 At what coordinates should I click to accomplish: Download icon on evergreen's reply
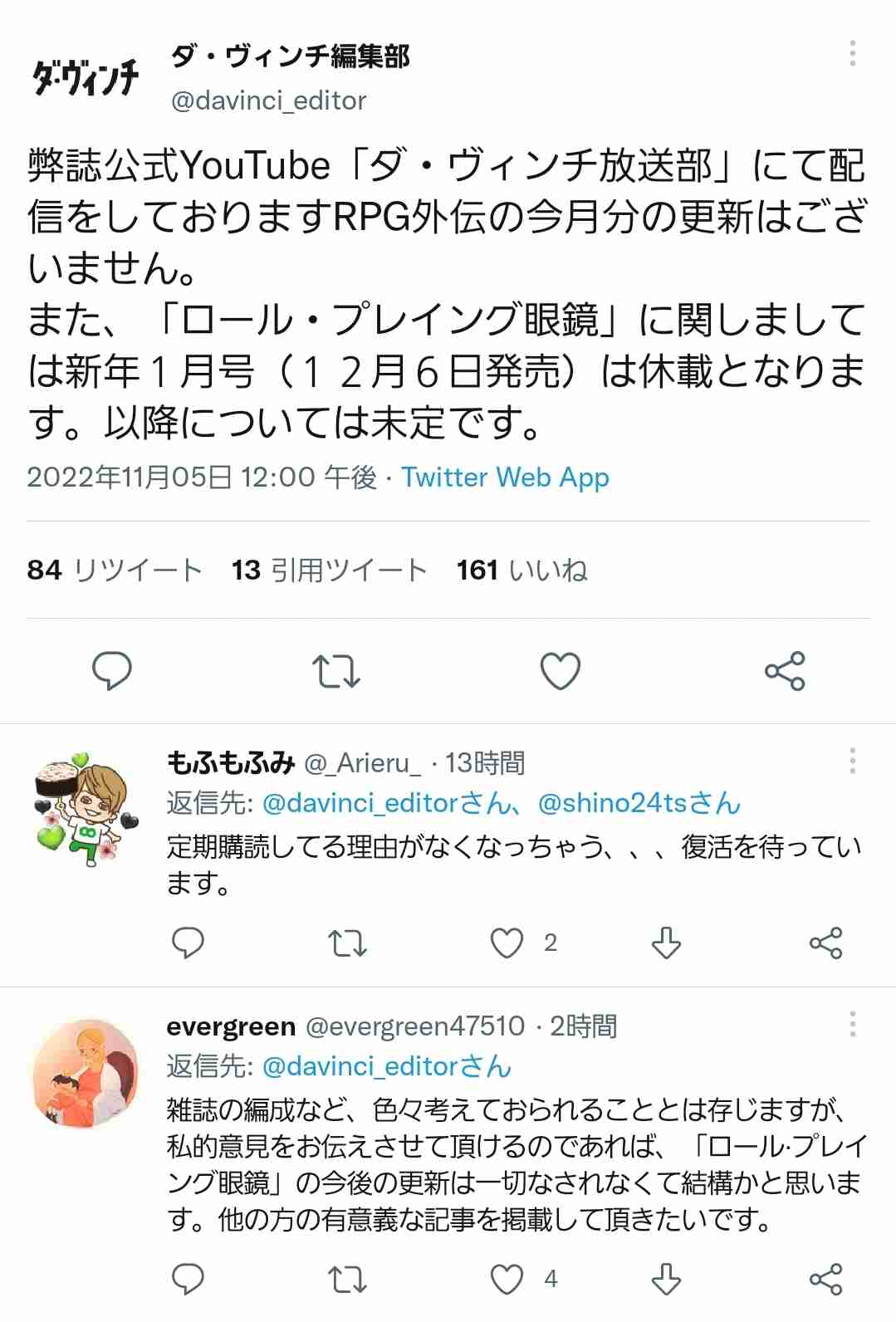666,1279
